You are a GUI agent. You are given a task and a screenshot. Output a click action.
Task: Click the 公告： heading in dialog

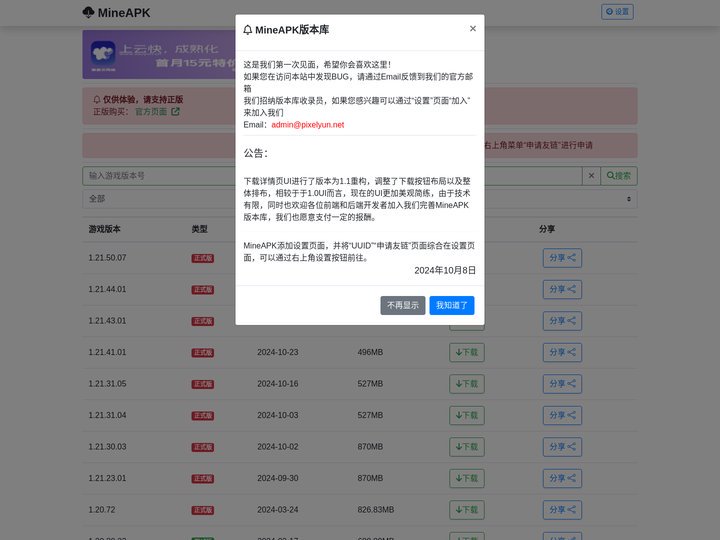256,153
